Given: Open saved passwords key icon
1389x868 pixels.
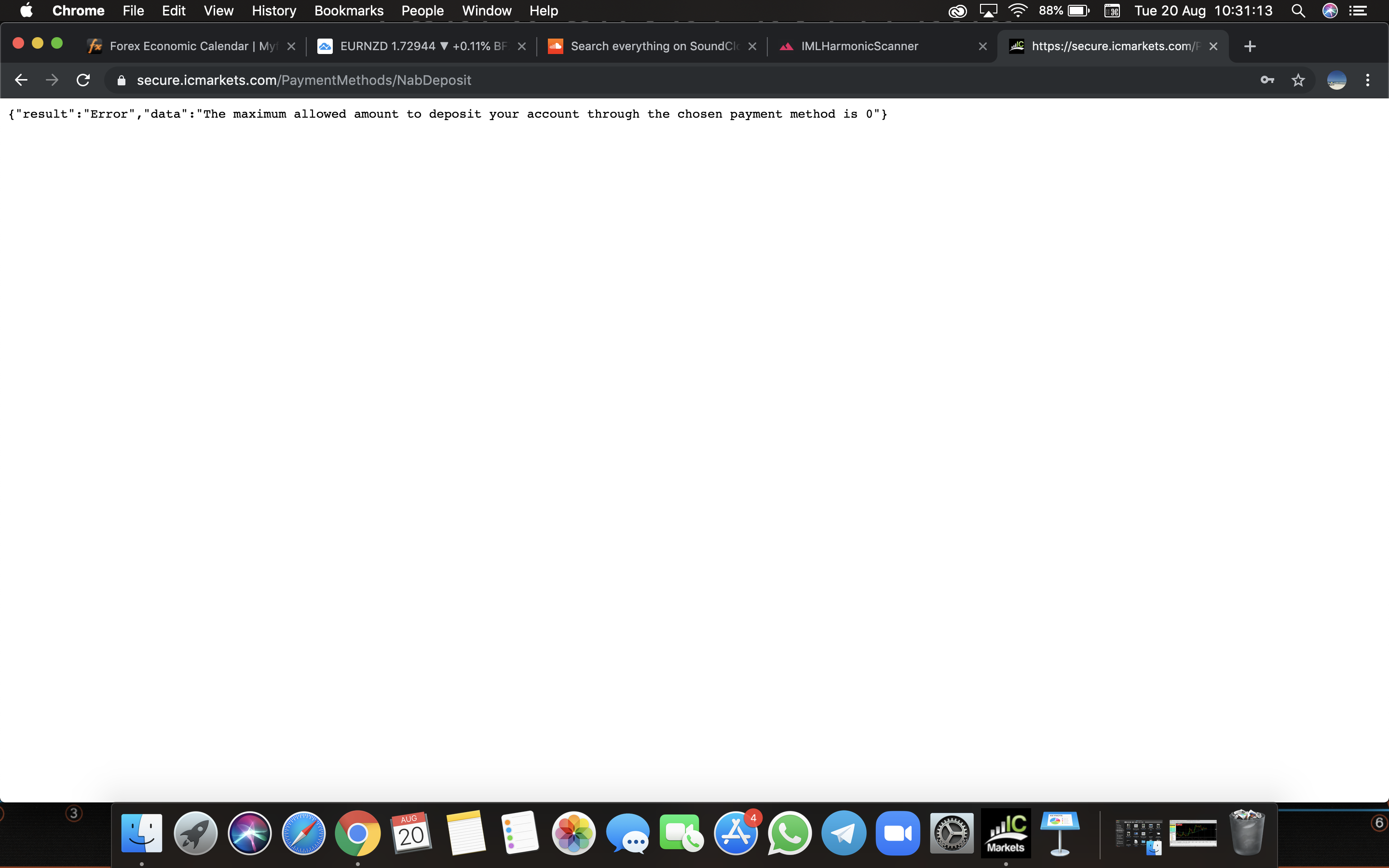Looking at the screenshot, I should click(1267, 81).
